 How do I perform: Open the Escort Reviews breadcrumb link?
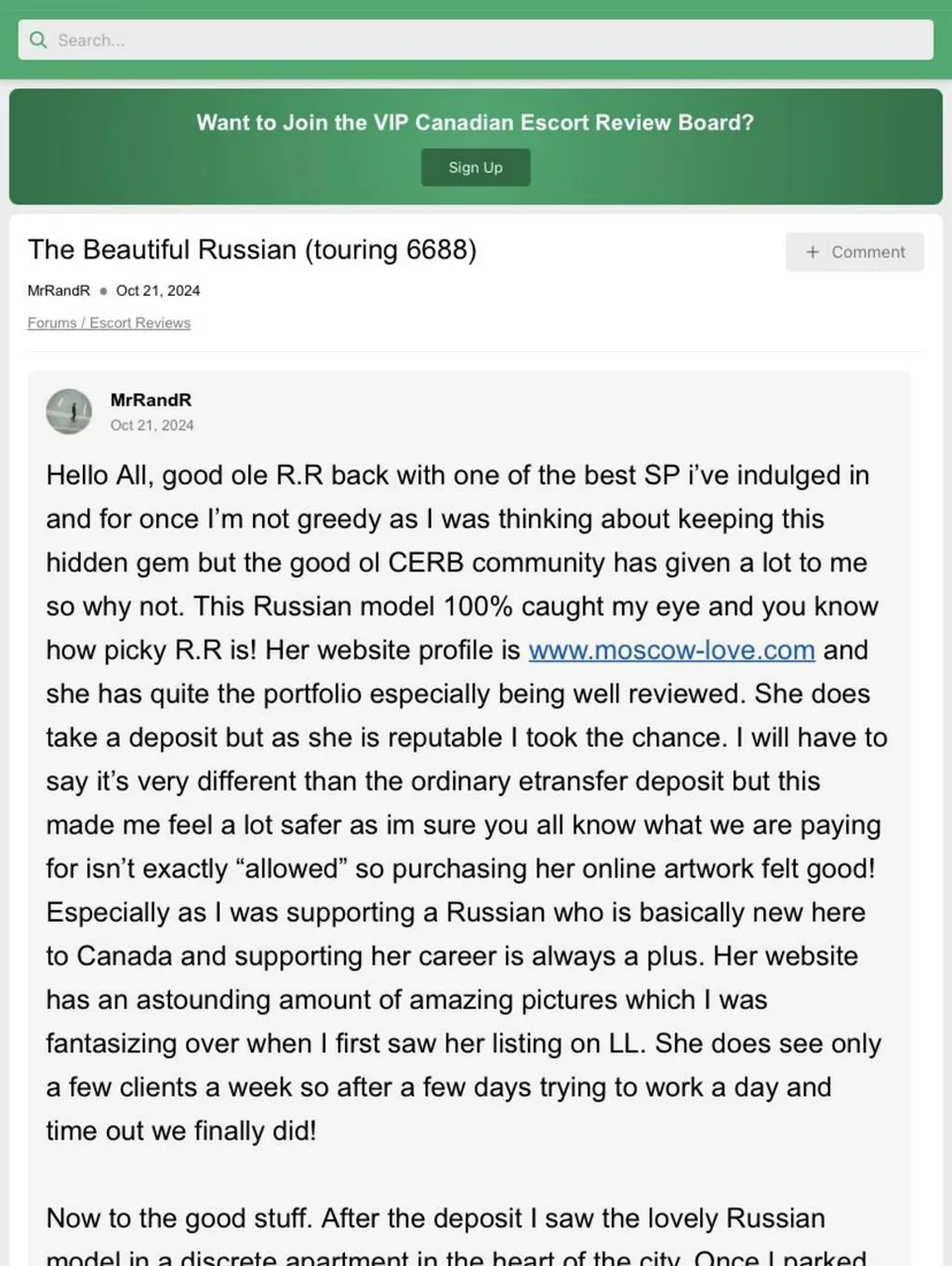140,323
